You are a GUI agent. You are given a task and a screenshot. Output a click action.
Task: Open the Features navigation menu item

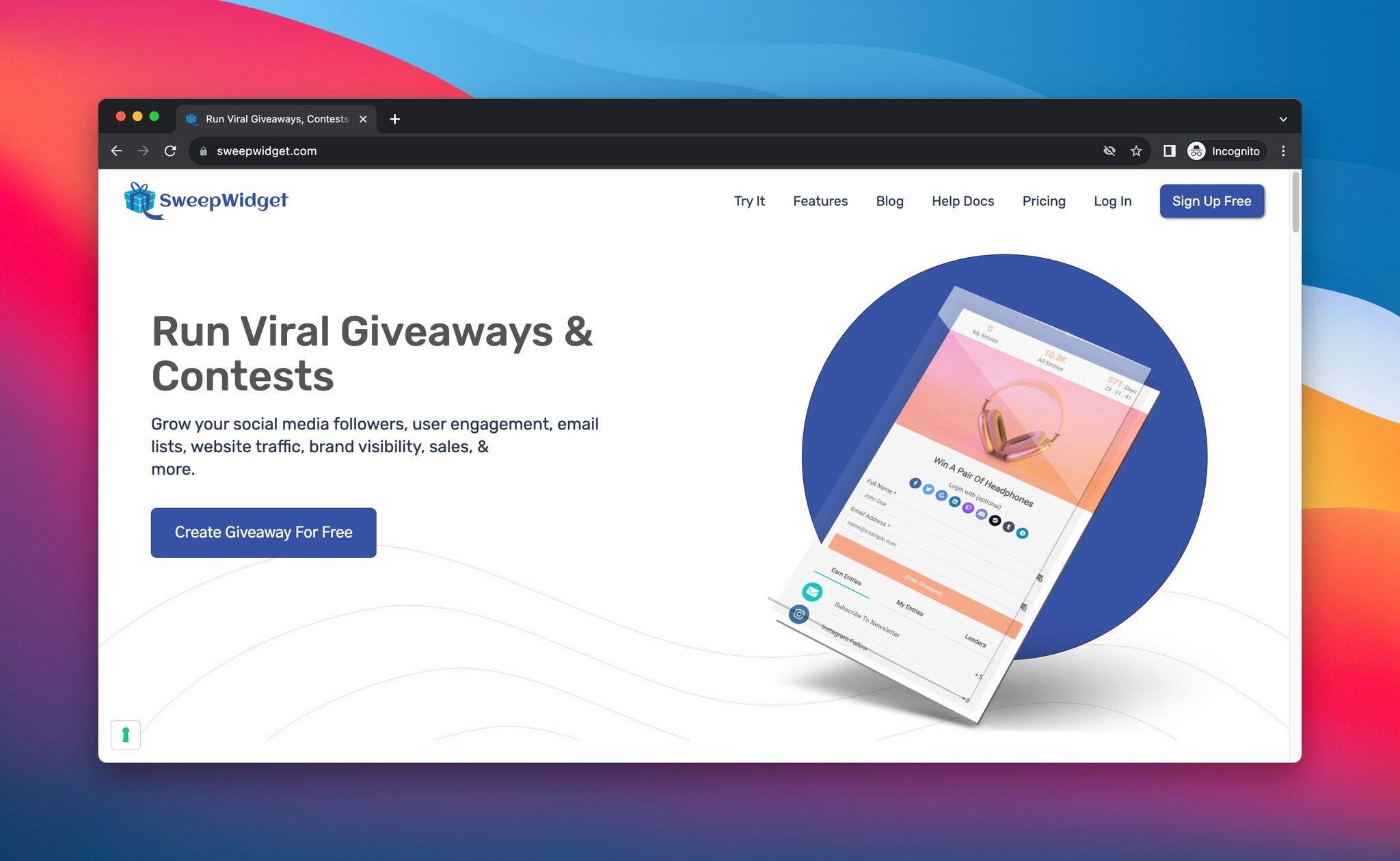click(x=820, y=201)
